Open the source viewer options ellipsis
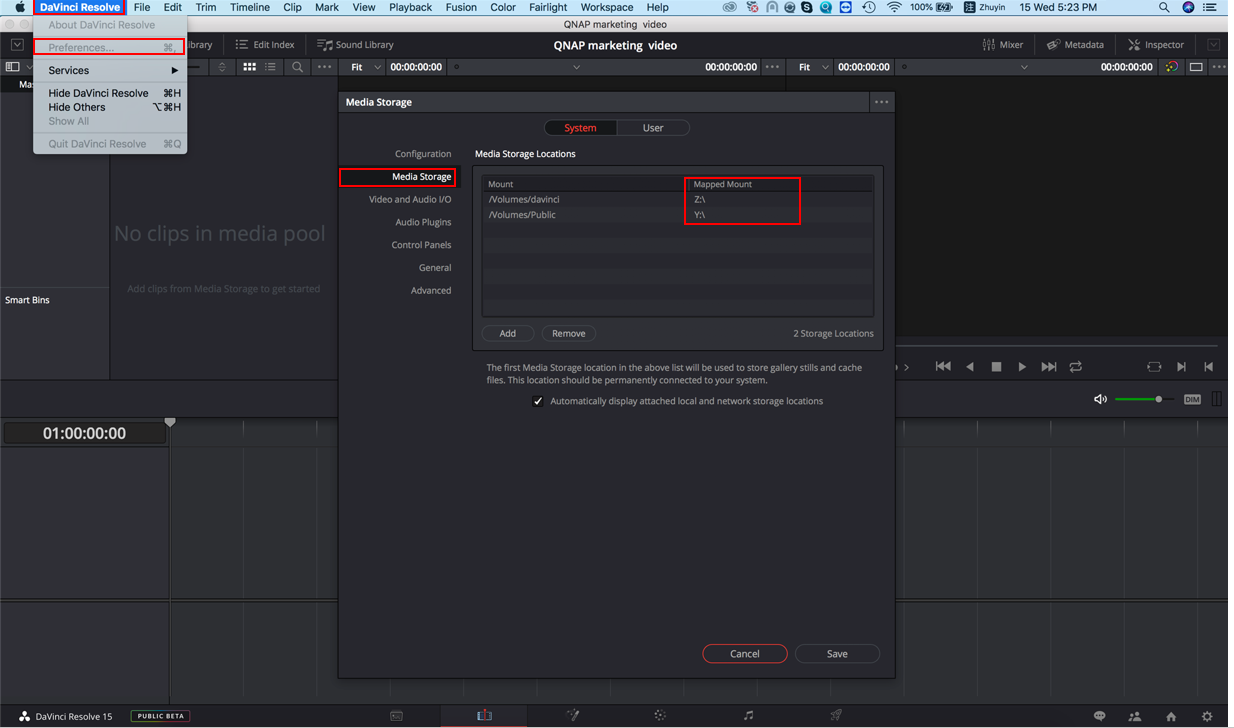This screenshot has height=728, width=1234. pyautogui.click(x=772, y=67)
